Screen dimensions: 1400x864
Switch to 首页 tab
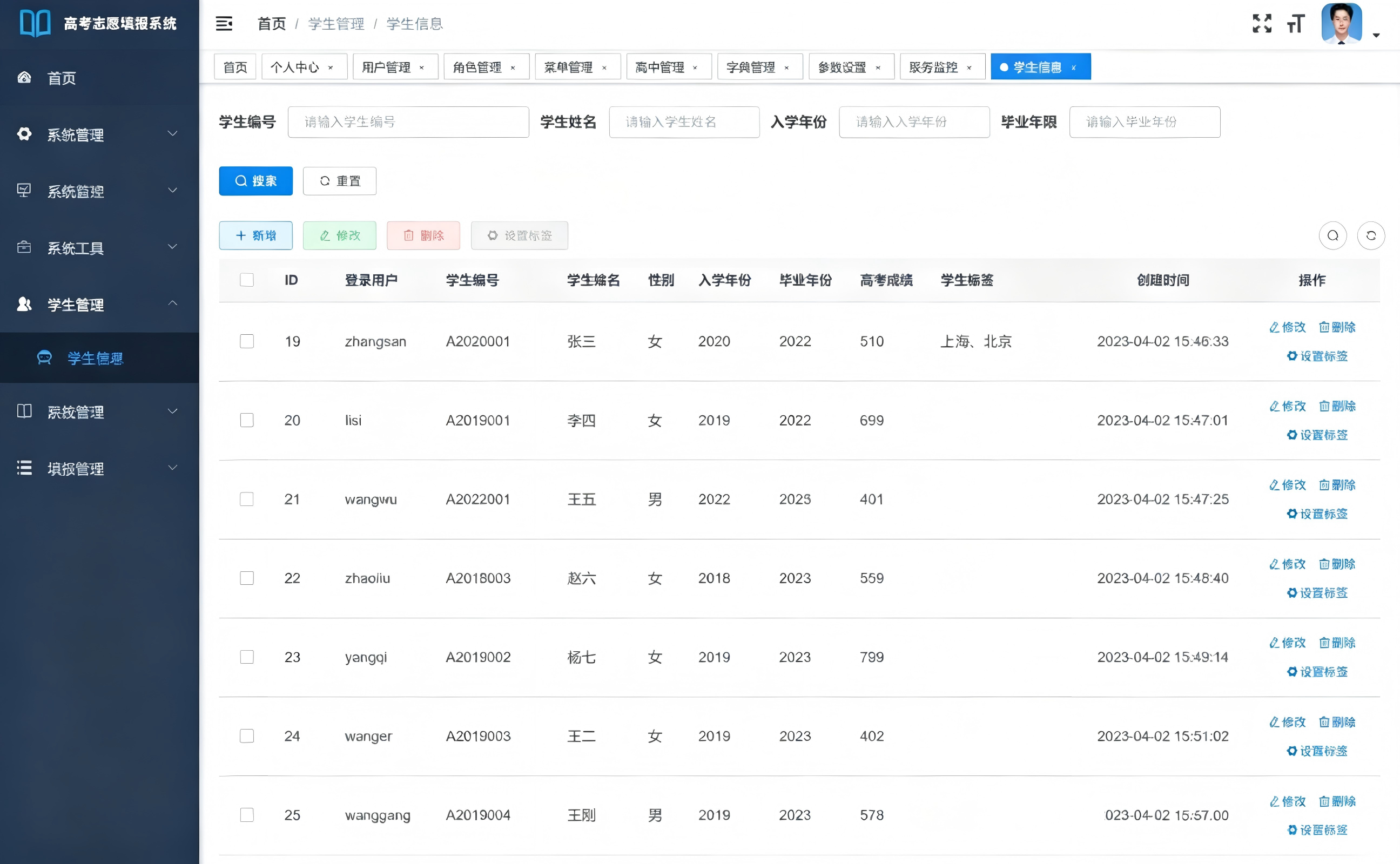click(235, 67)
